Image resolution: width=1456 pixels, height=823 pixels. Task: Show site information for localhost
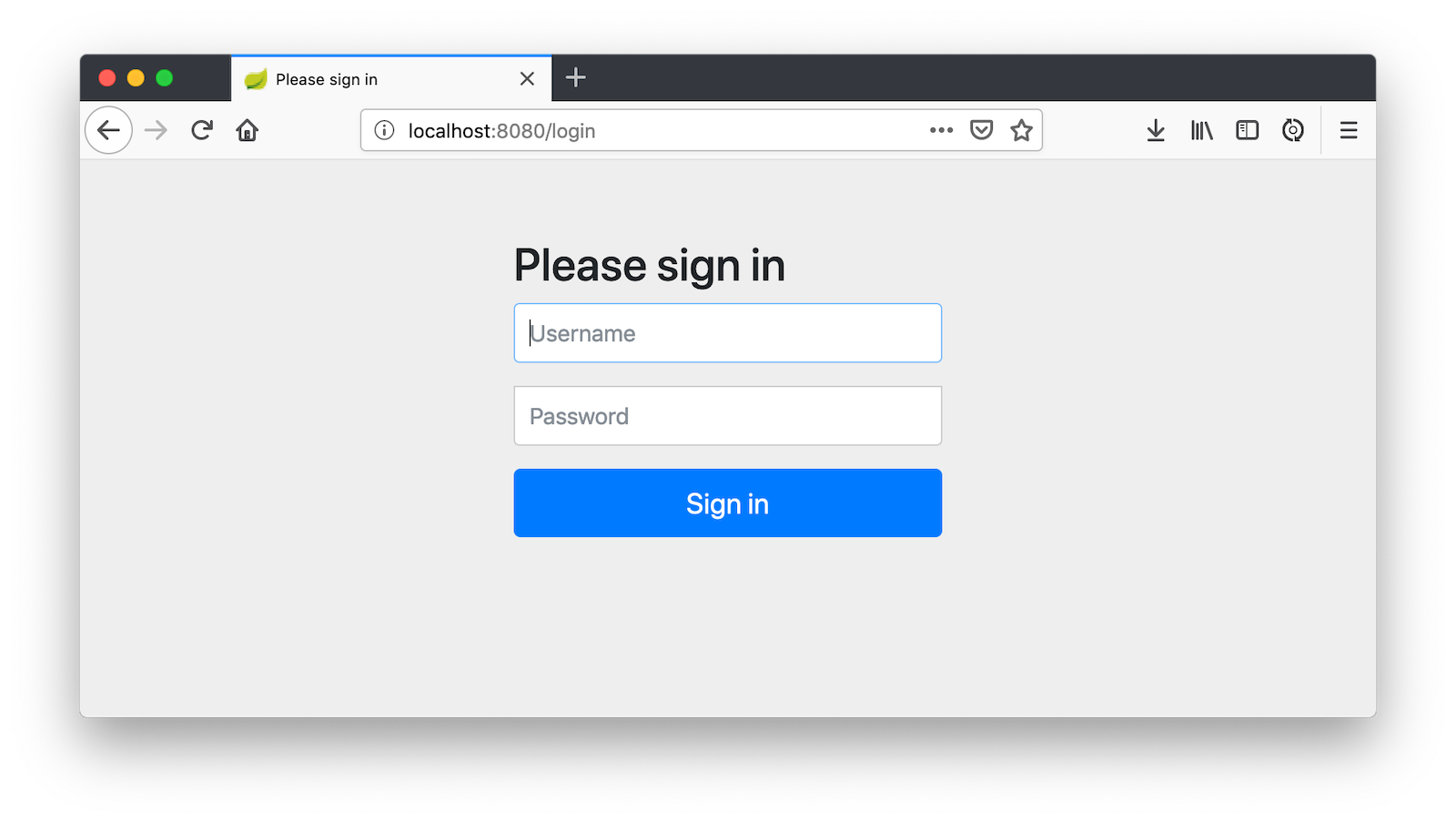(x=384, y=130)
